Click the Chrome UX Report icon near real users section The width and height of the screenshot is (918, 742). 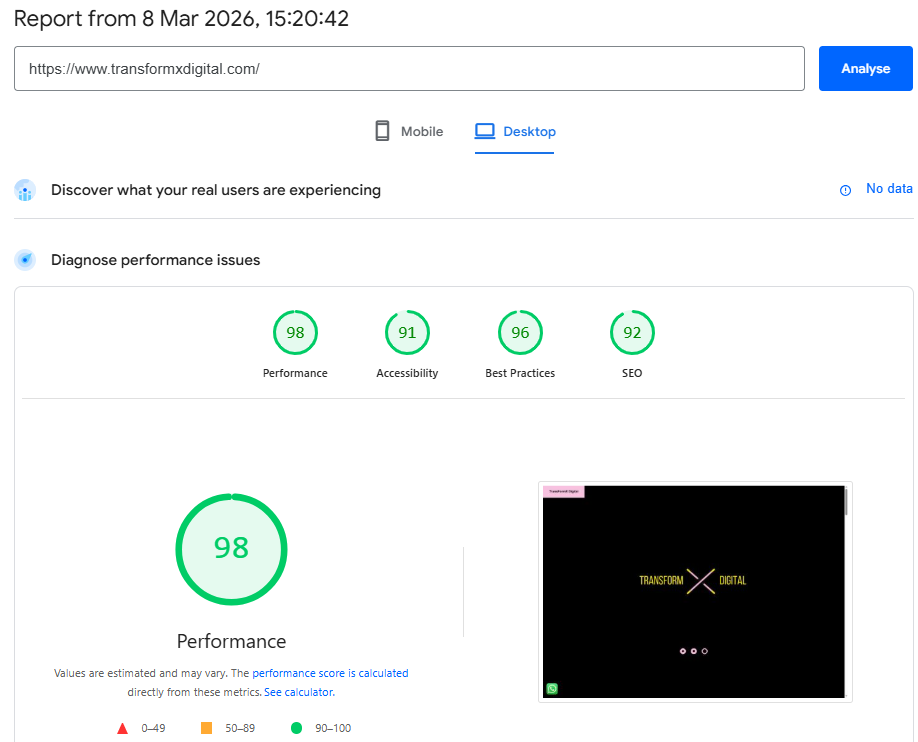[24, 189]
